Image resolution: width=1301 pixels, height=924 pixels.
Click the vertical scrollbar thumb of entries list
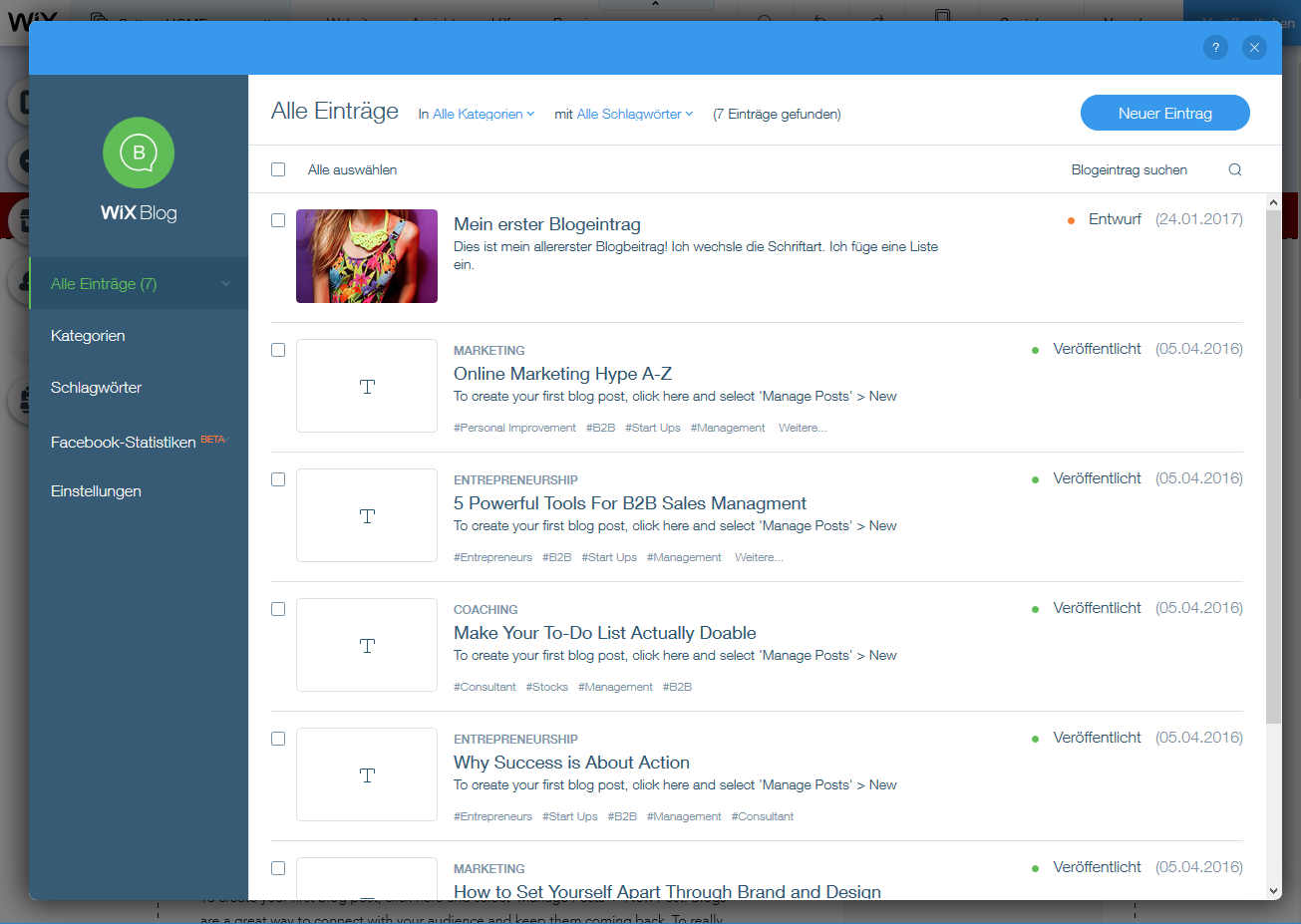[x=1273, y=466]
